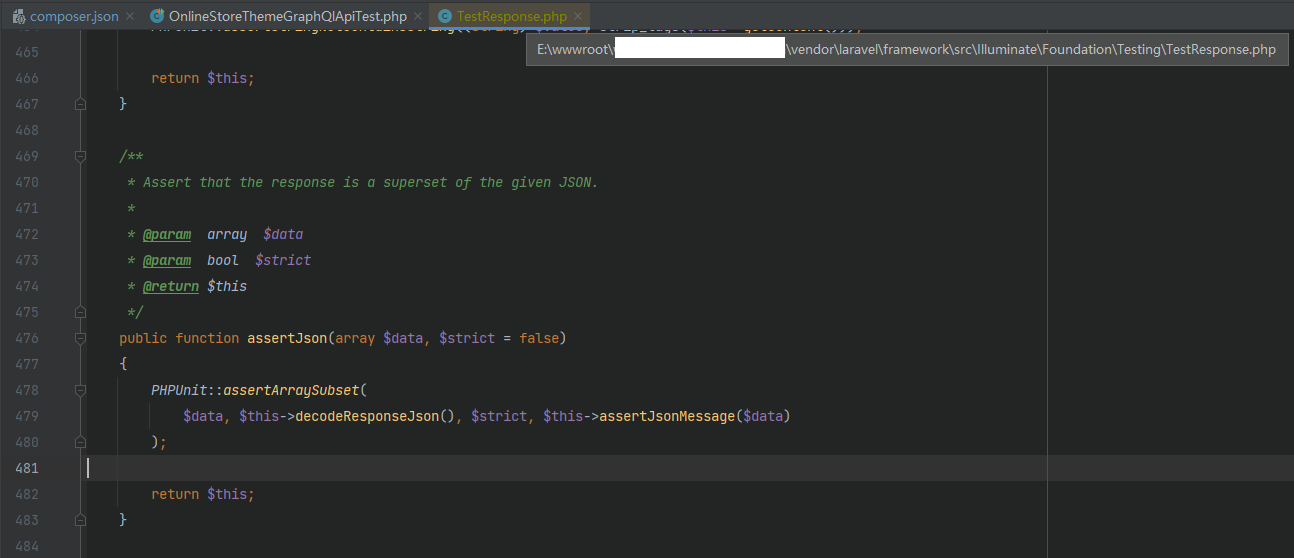
Task: Open the OnlineStoreThemeGraphQlApiTest.php tab
Action: pyautogui.click(x=287, y=17)
